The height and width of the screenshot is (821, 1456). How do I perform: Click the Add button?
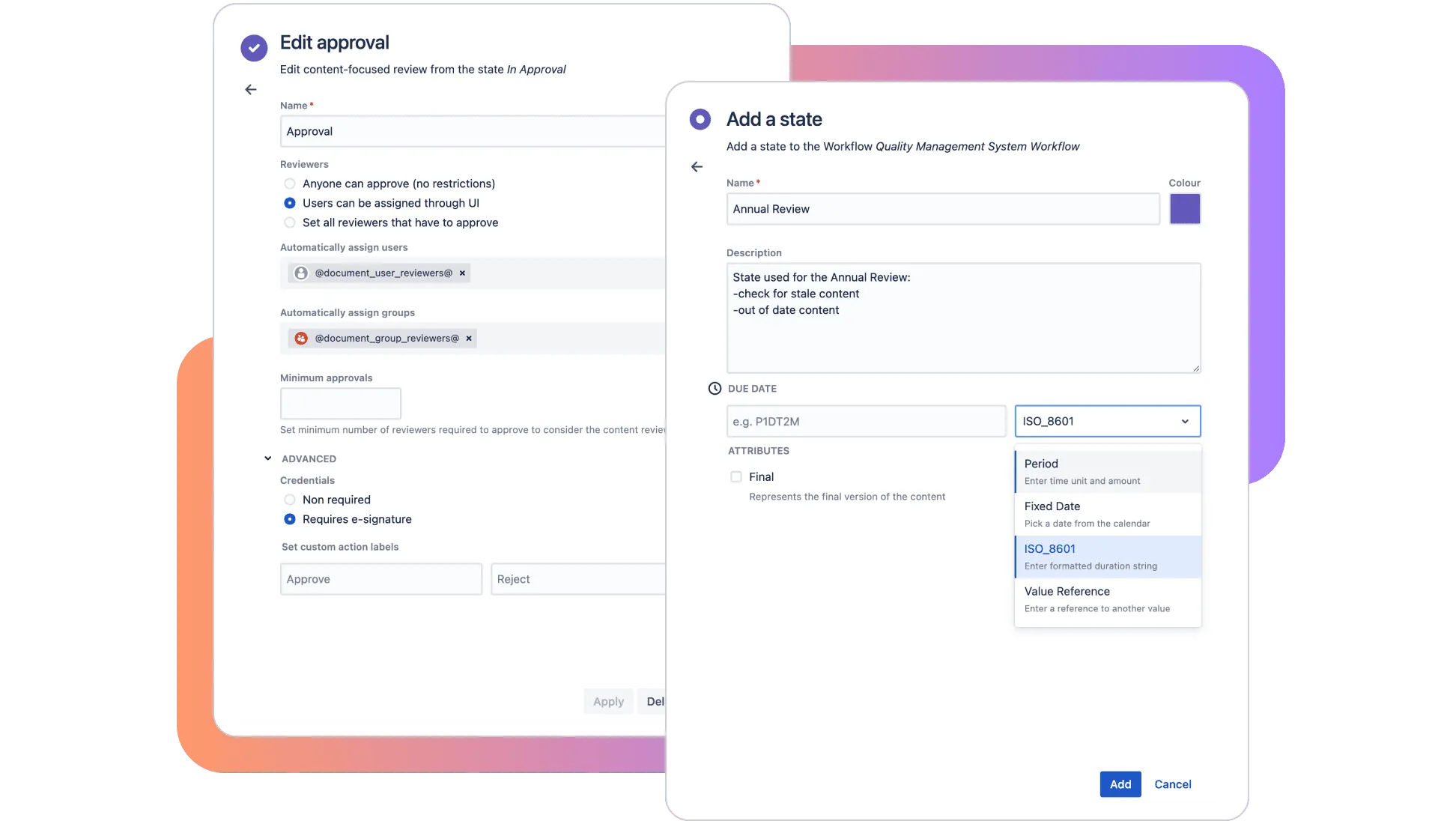point(1120,784)
